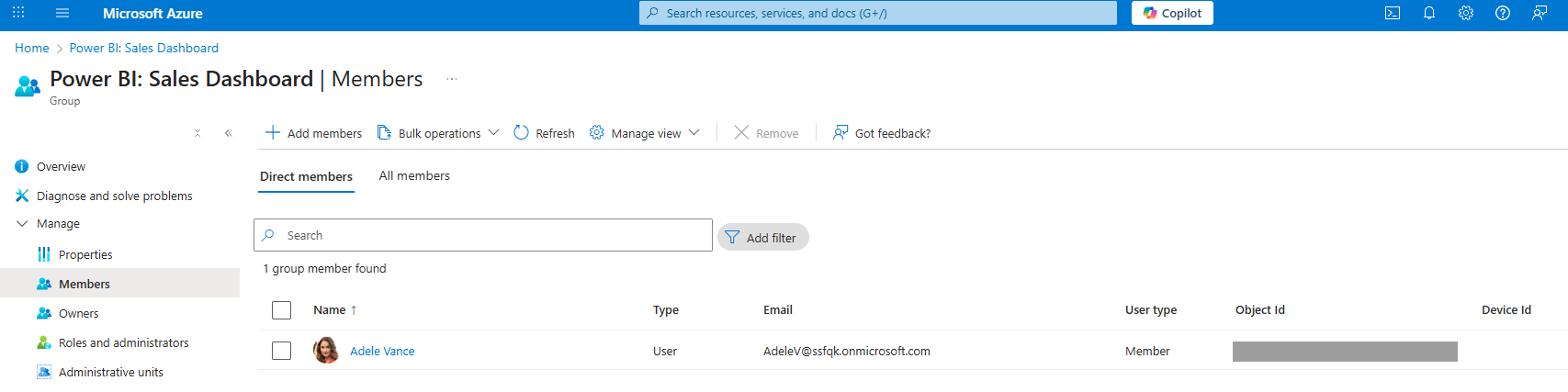Collapse the sidebar using the double chevron
This screenshot has width=1568, height=392.
229,133
